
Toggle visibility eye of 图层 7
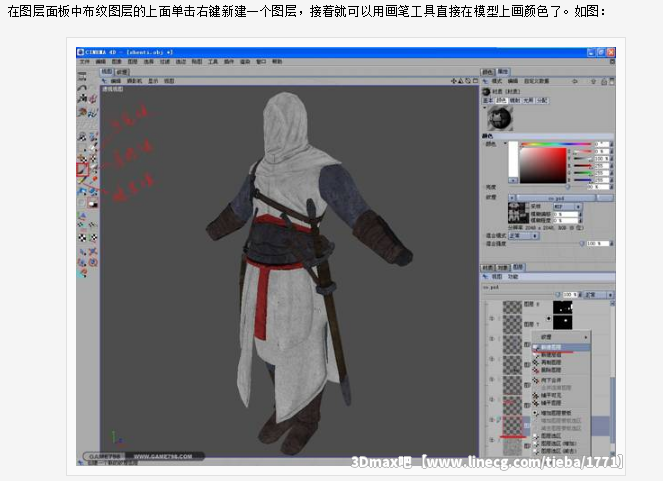pyautogui.click(x=491, y=318)
